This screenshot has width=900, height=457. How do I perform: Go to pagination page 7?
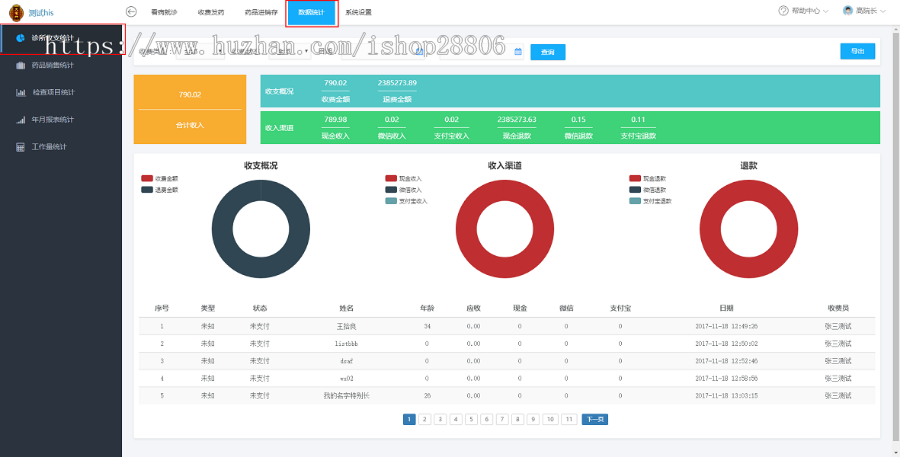pyautogui.click(x=502, y=420)
